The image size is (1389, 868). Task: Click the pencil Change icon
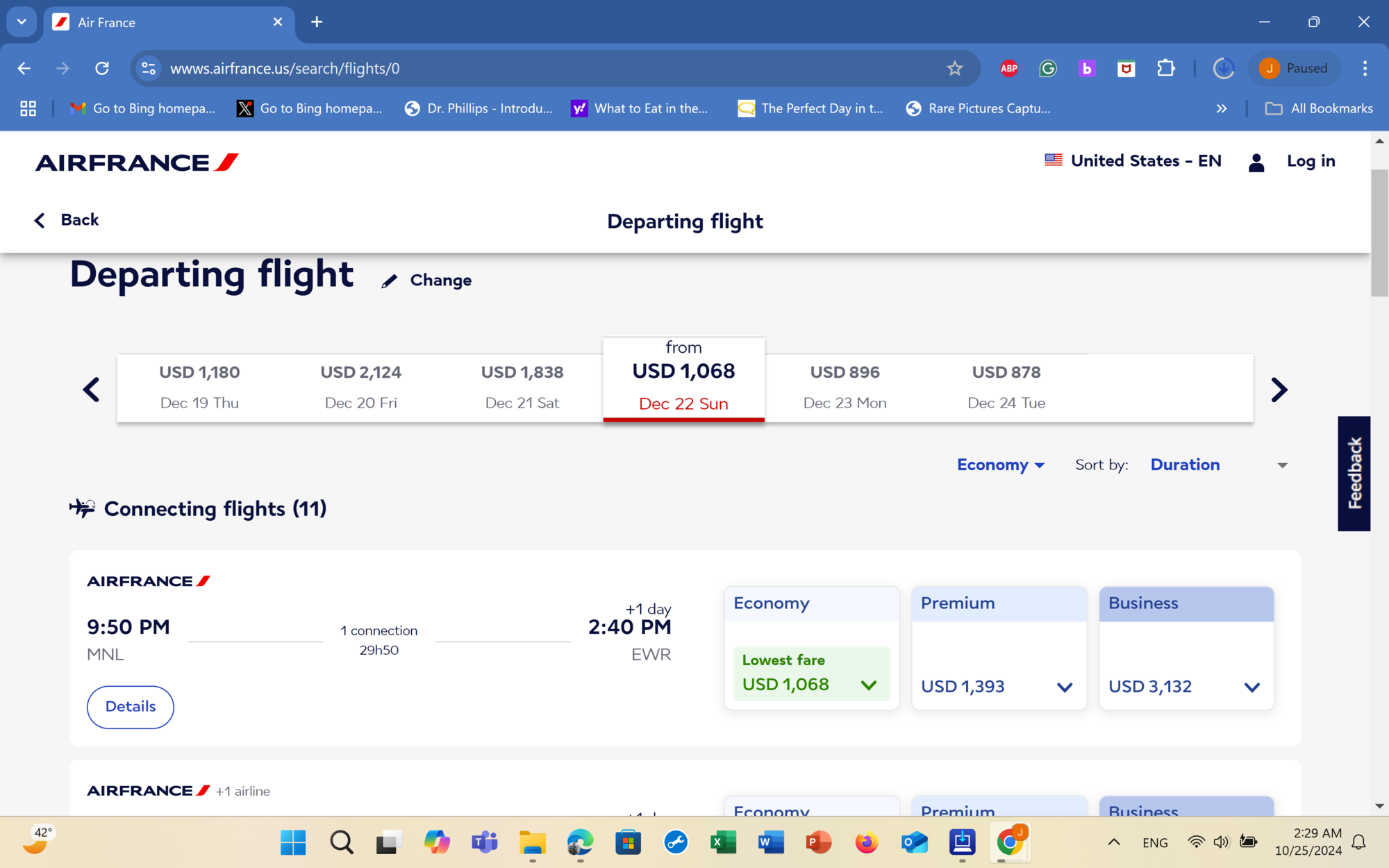coord(390,281)
